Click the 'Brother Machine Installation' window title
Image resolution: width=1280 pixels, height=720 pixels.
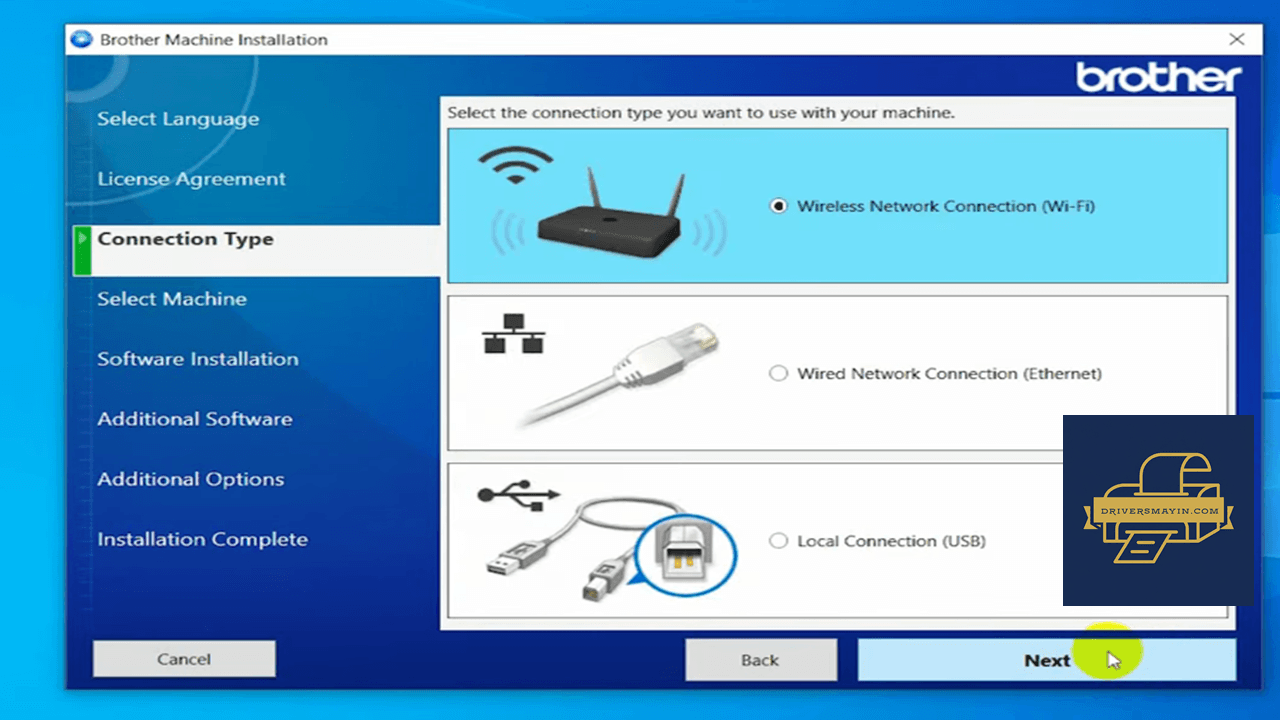click(214, 40)
